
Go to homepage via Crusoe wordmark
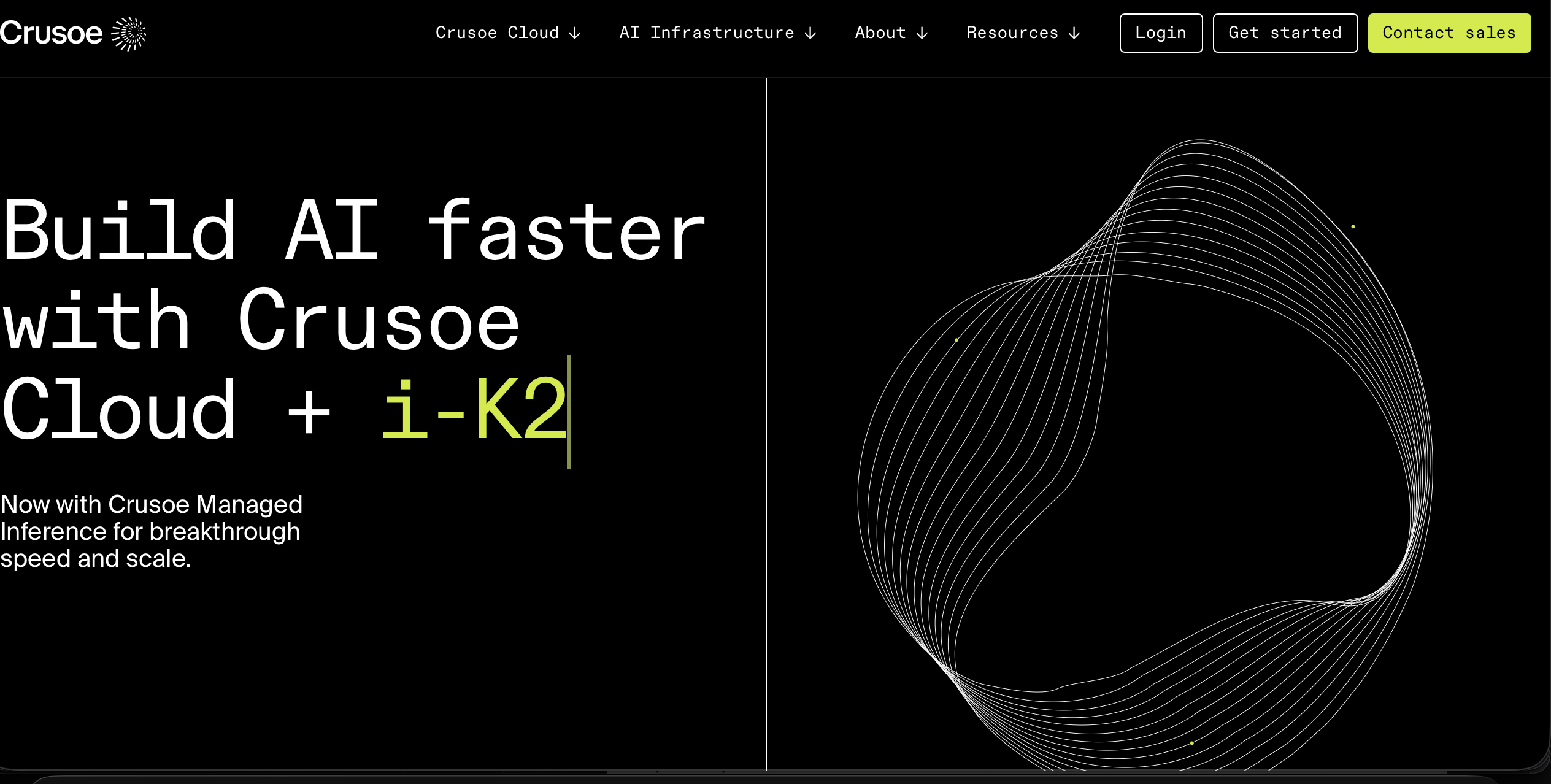coord(52,33)
